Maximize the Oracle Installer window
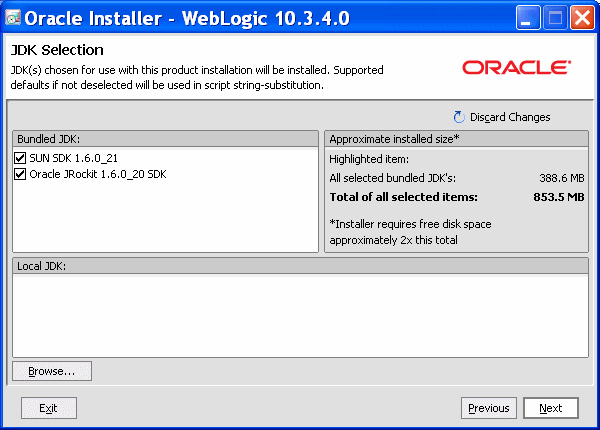 pos(555,18)
